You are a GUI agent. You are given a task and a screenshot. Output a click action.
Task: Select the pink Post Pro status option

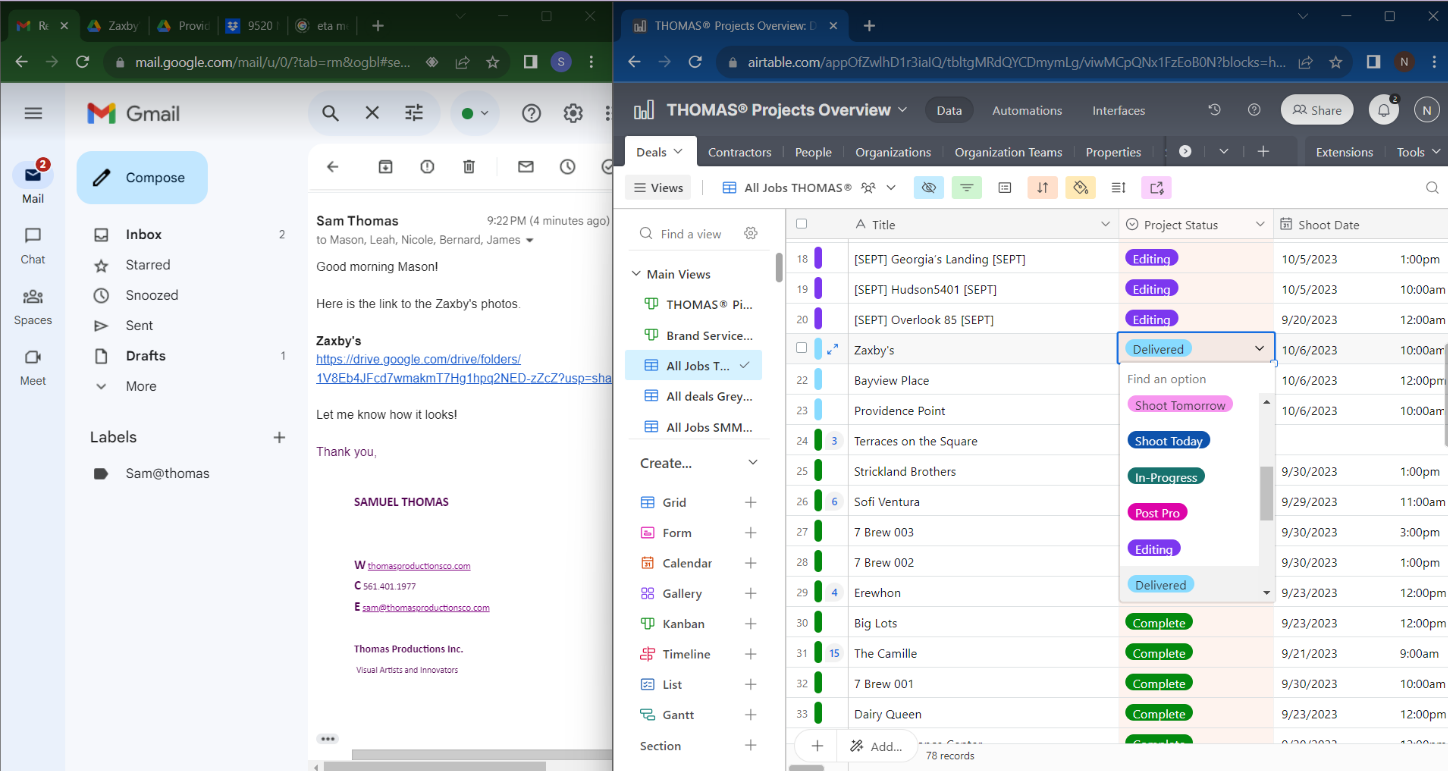[x=1157, y=513]
